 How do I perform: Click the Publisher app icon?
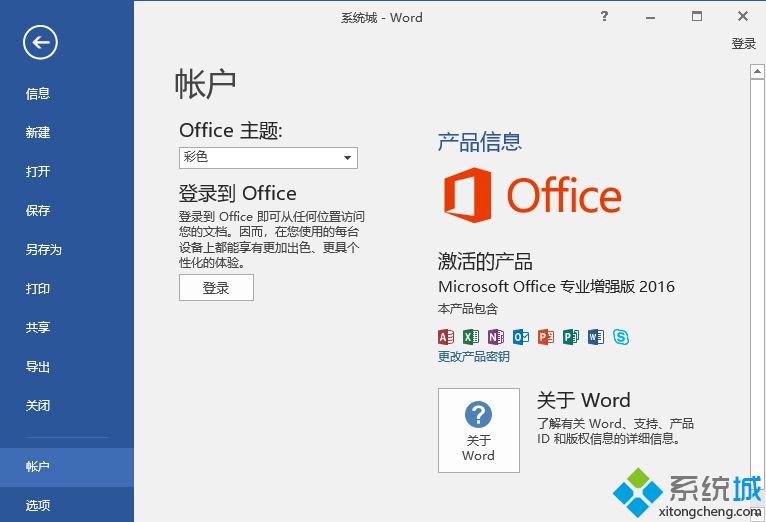tap(571, 336)
